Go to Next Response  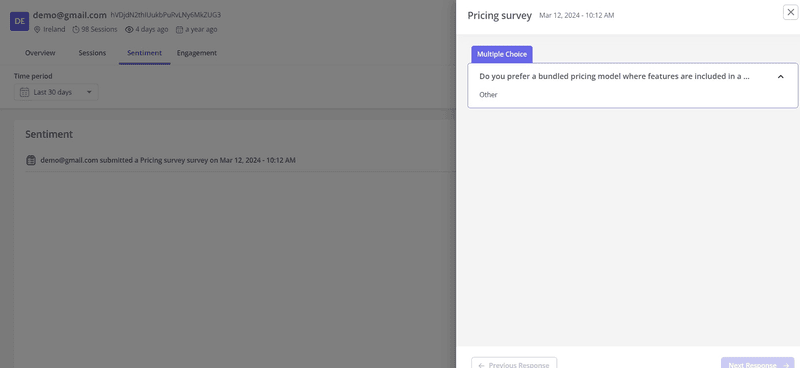[x=758, y=364]
